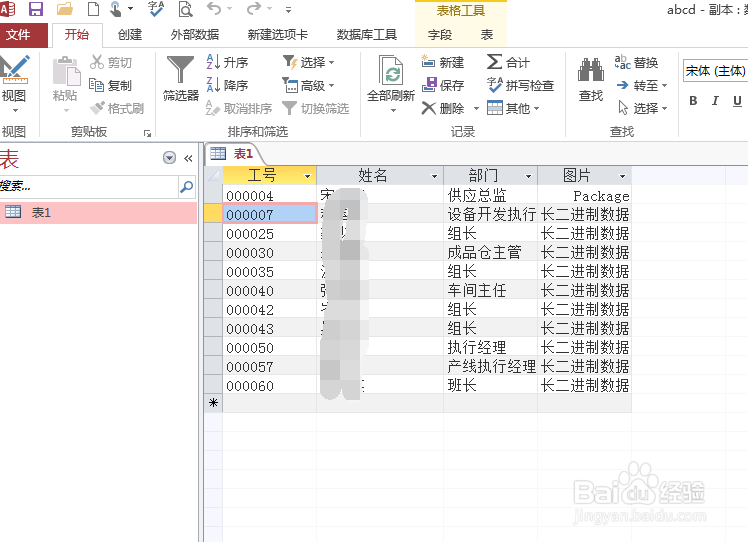The width and height of the screenshot is (748, 542).
Task: Click 拼写检查 (Spelling) button in Records group
Action: 520,85
